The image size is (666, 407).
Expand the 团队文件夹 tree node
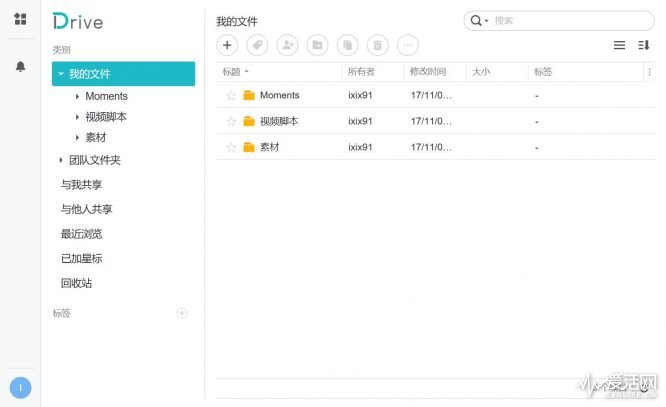62,160
